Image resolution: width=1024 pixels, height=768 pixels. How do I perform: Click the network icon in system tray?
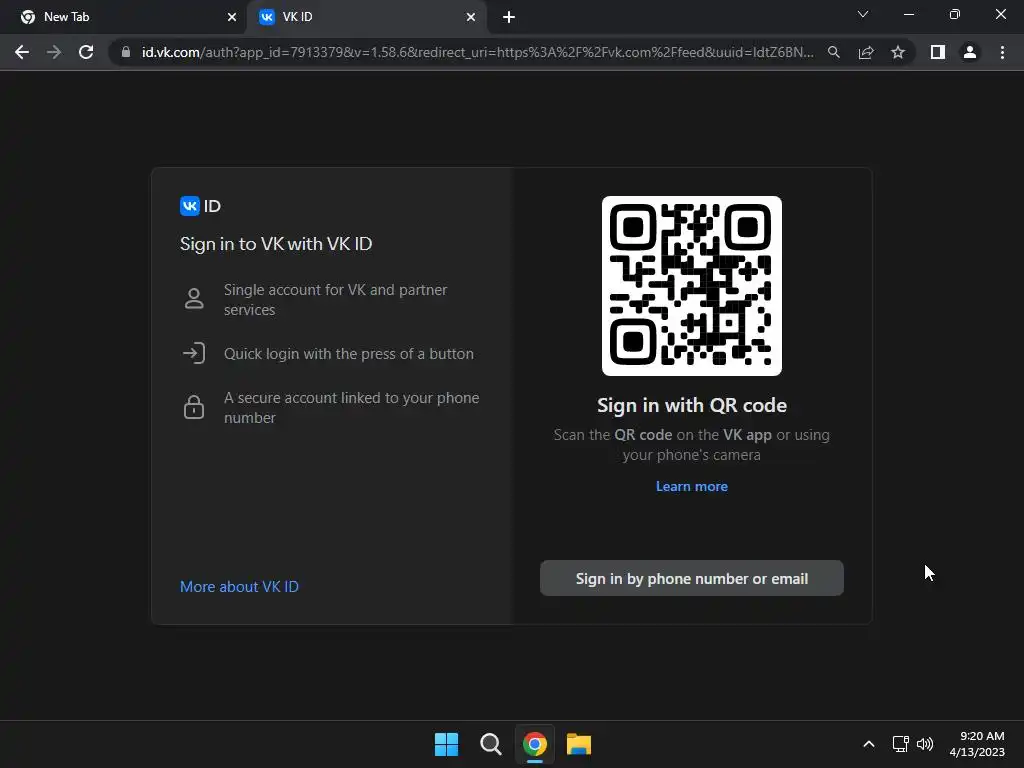(x=901, y=744)
